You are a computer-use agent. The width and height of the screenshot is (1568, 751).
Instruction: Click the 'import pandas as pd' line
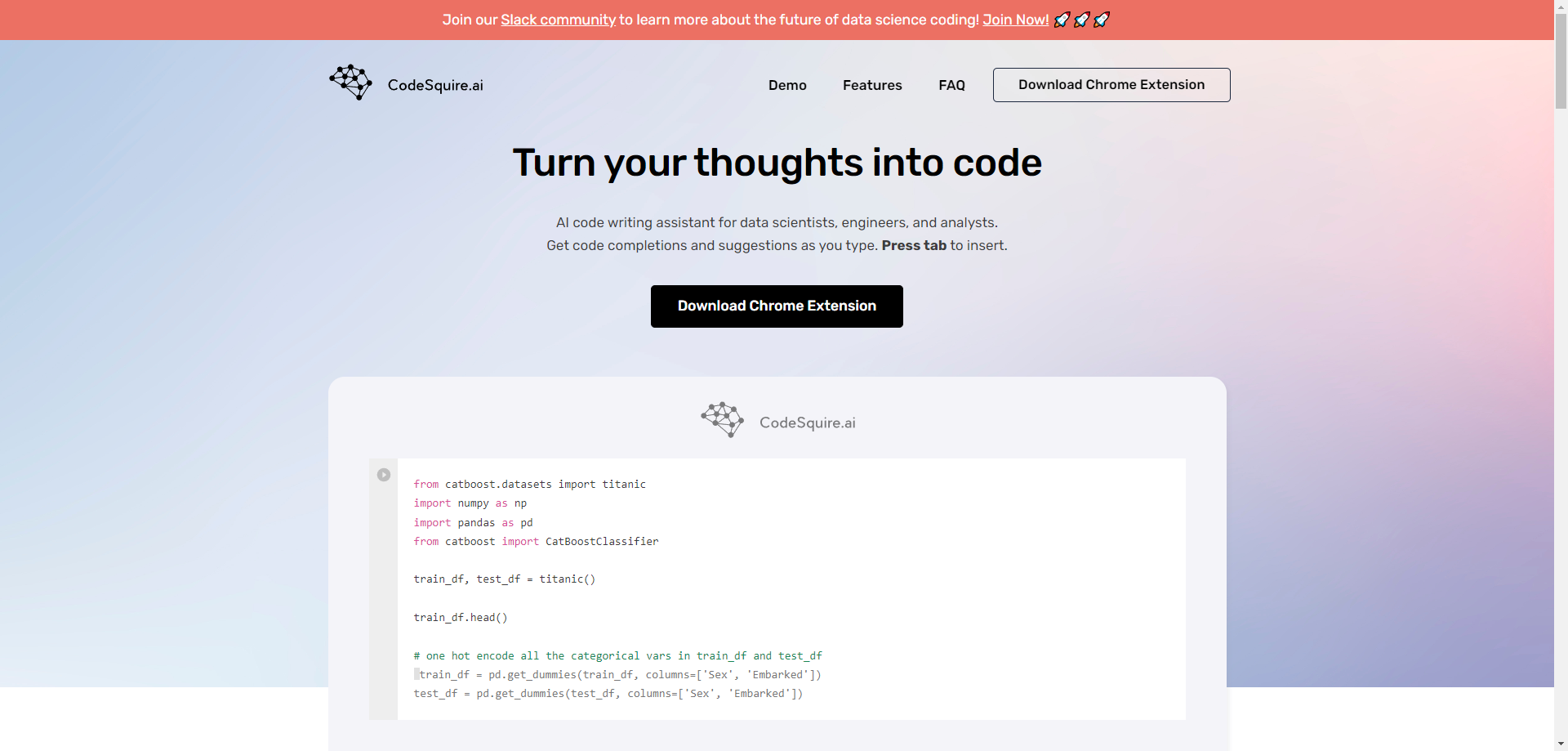point(473,522)
